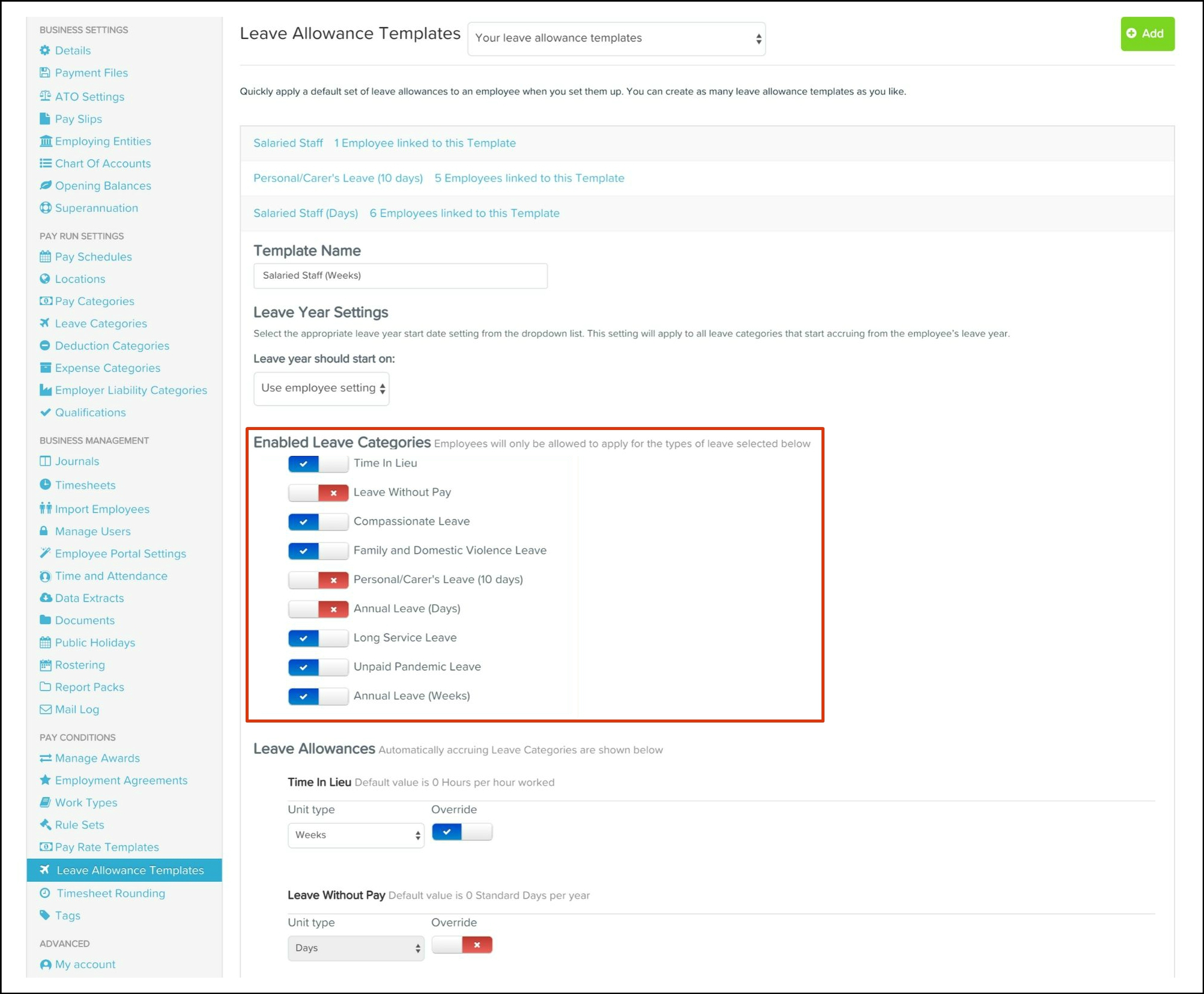Click the Import Employees people icon
This screenshot has height=994, width=1204.
click(45, 509)
